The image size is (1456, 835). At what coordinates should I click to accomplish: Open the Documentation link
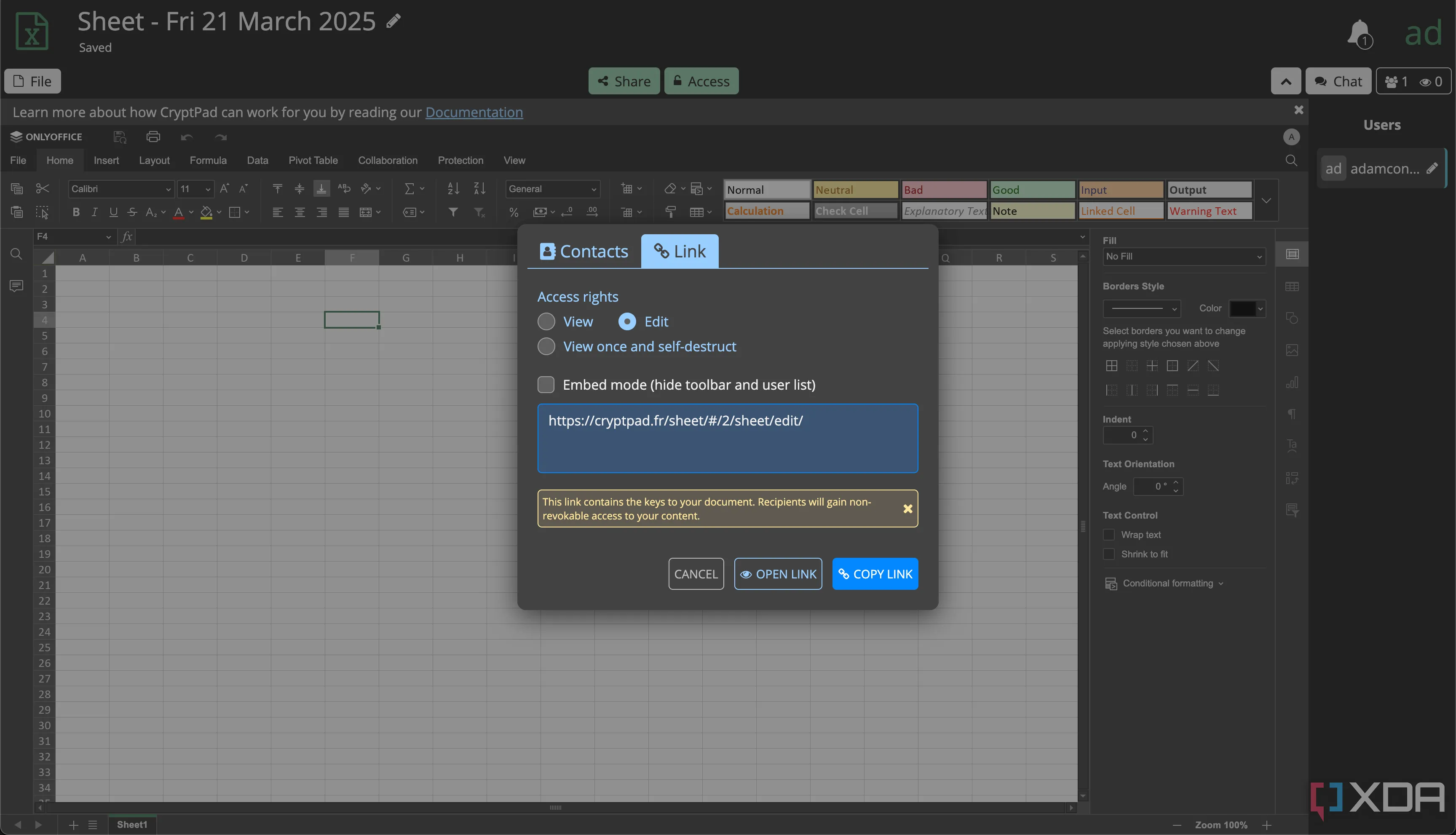tap(474, 112)
